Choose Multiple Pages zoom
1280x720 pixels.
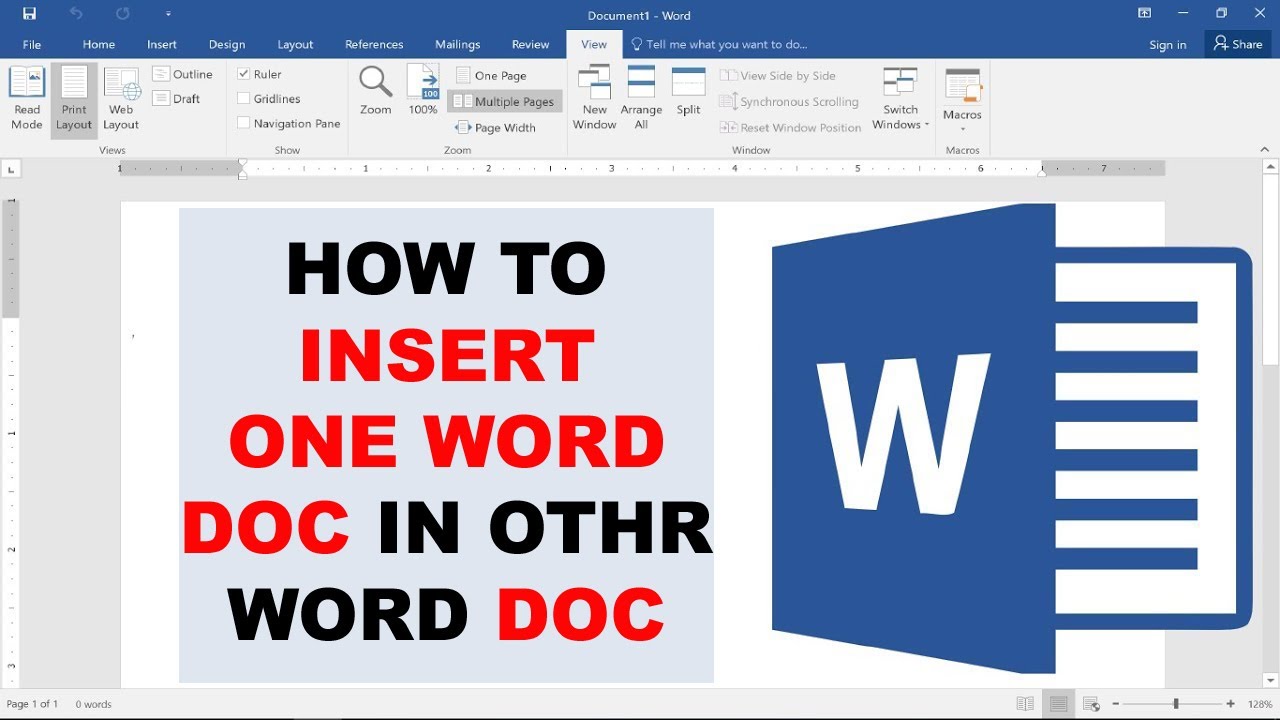[x=504, y=101]
